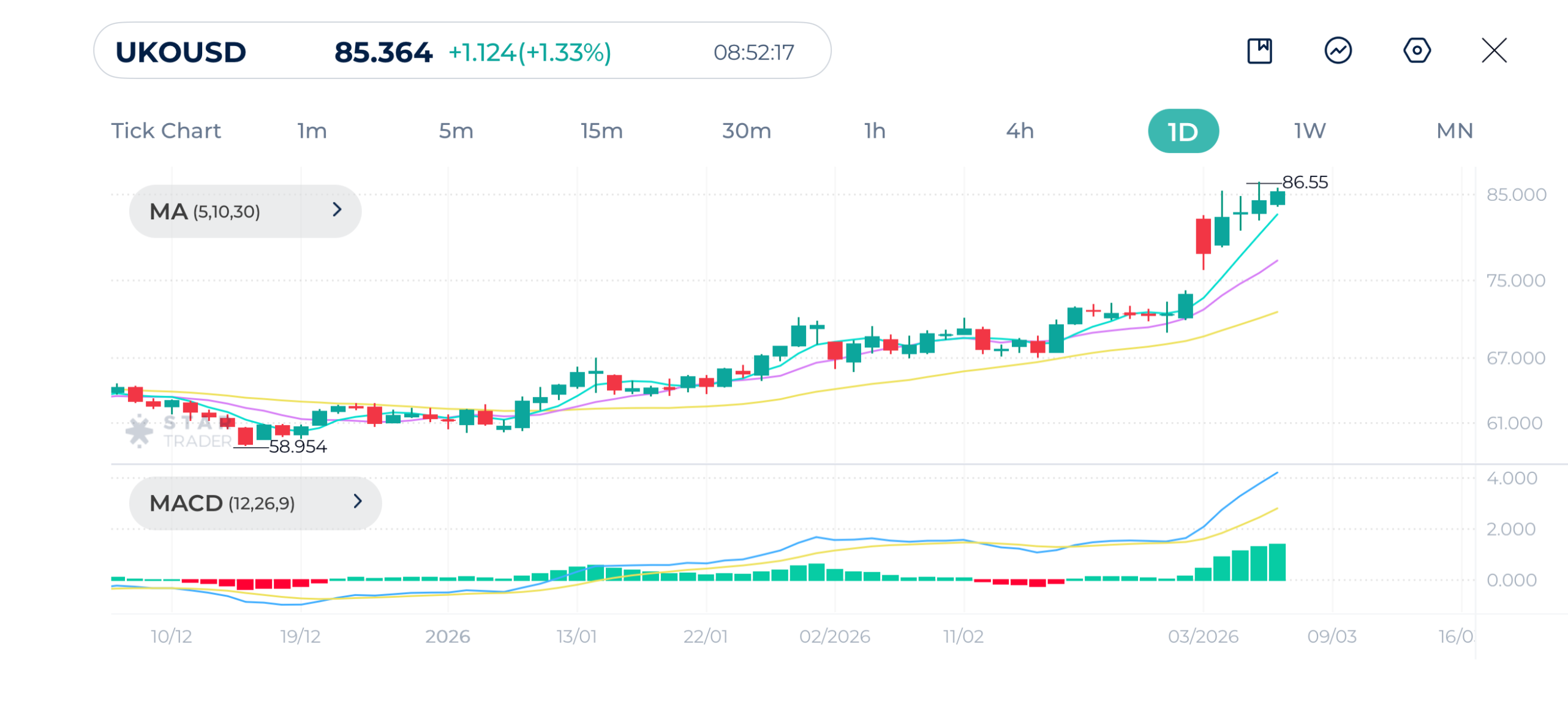This screenshot has width=1568, height=721.
Task: Switch to the 4h timeframe
Action: [1020, 131]
